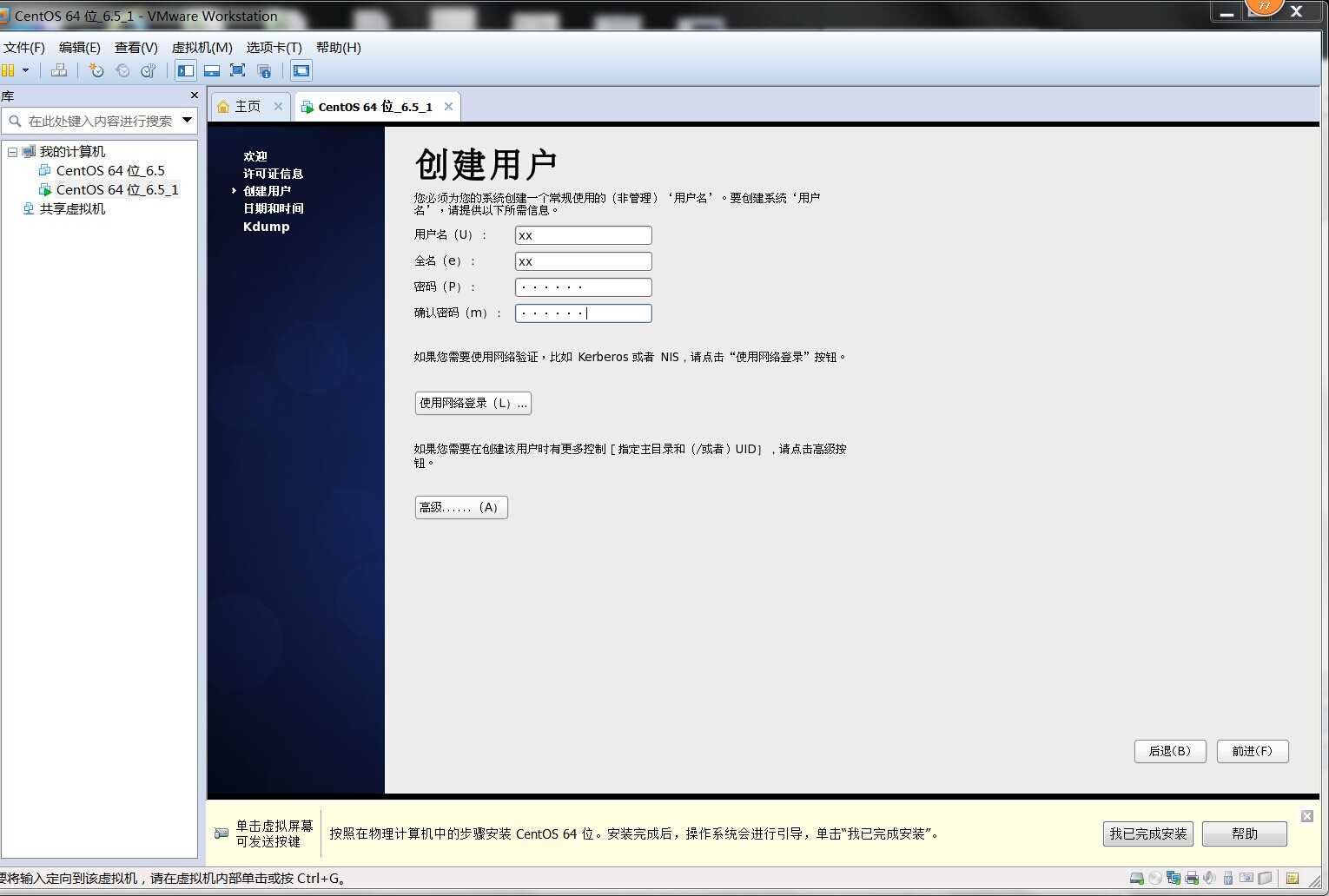The width and height of the screenshot is (1329, 896).
Task: Select 创建用户 in the setup sidebar
Action: pos(267,191)
